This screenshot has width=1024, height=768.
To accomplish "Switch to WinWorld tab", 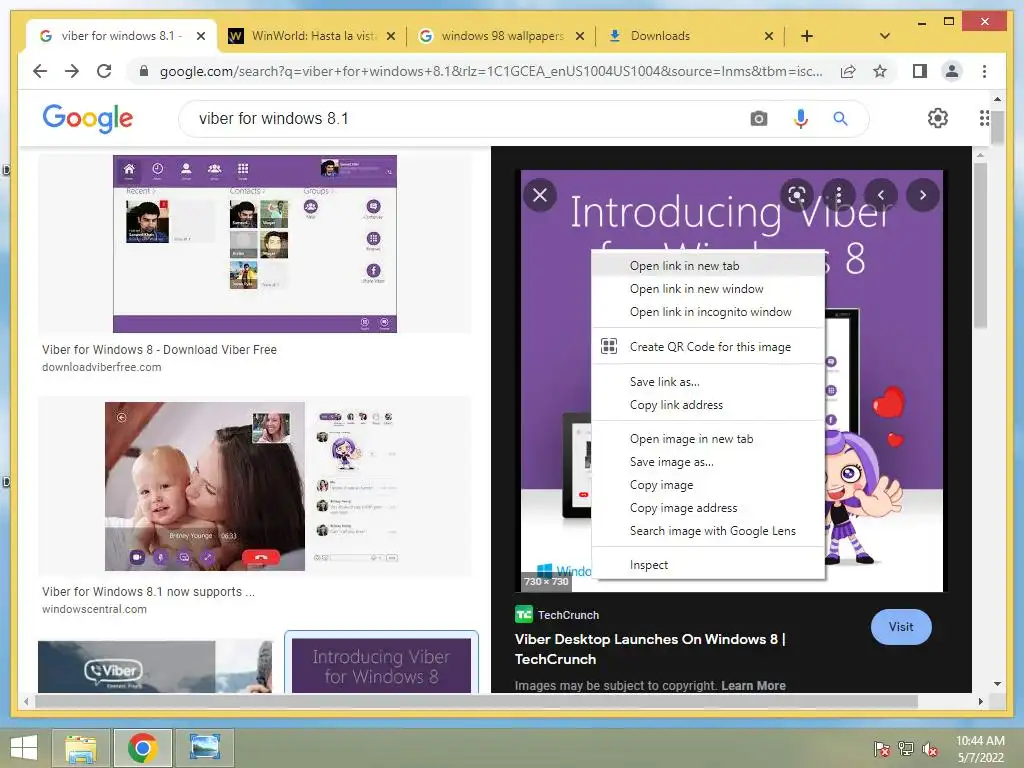I will pyautogui.click(x=312, y=36).
